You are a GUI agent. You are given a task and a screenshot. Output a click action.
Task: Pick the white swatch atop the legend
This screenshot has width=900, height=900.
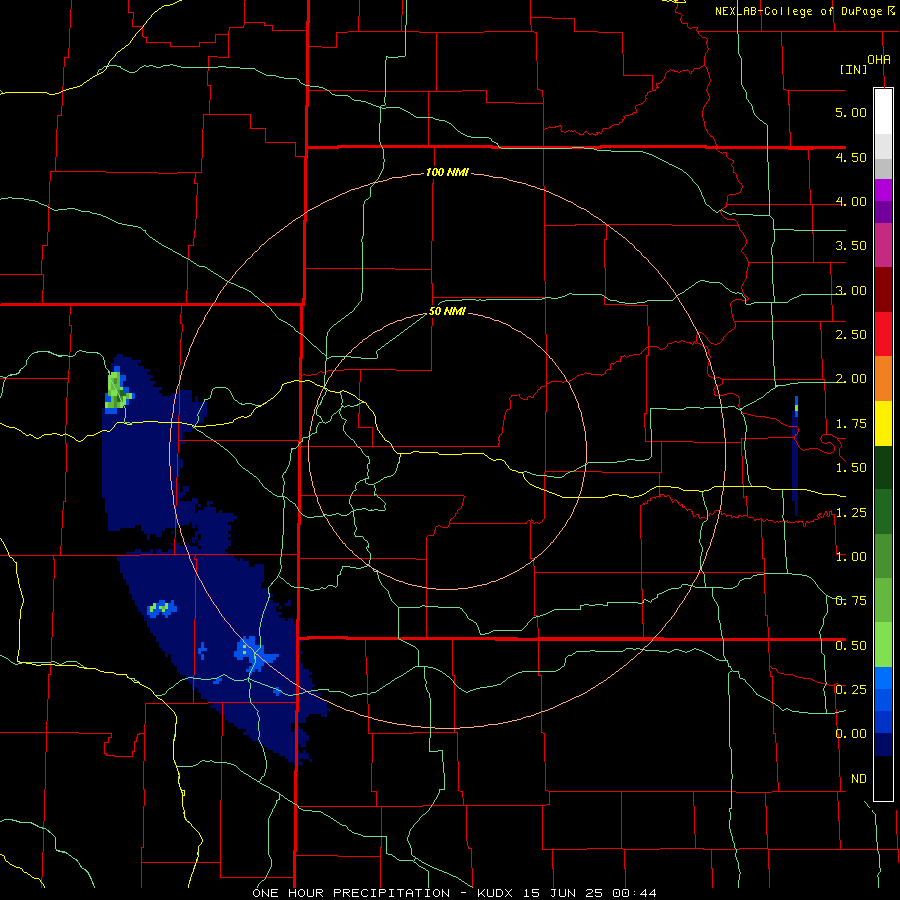(x=883, y=111)
